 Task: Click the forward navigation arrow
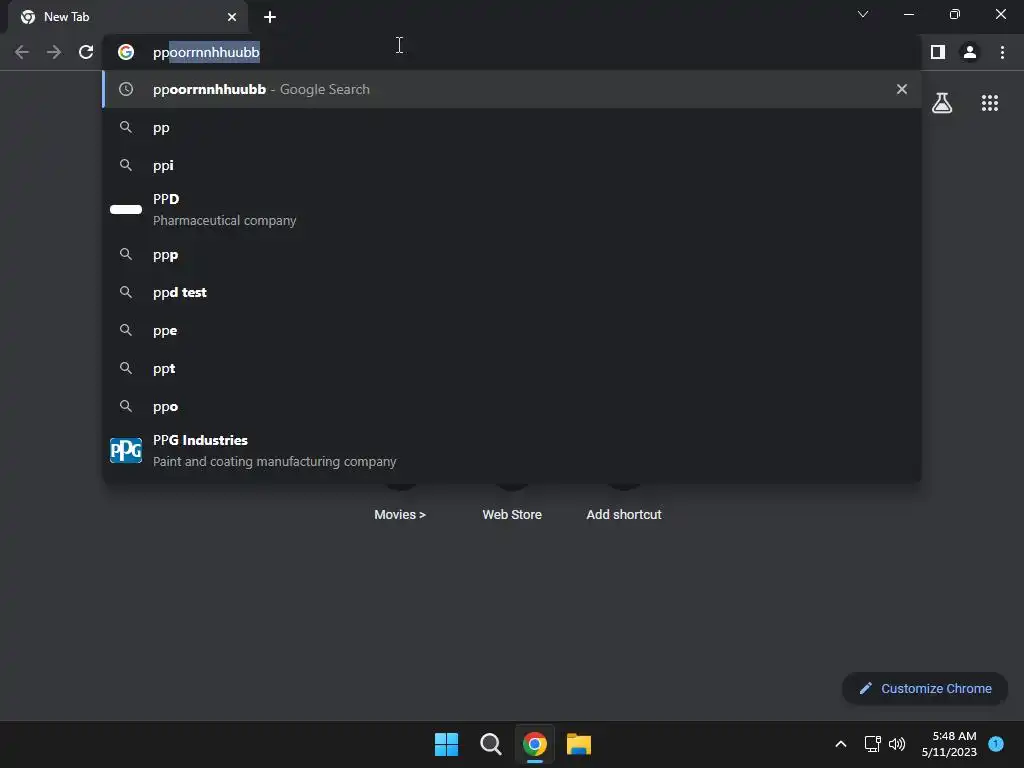pyautogui.click(x=54, y=52)
